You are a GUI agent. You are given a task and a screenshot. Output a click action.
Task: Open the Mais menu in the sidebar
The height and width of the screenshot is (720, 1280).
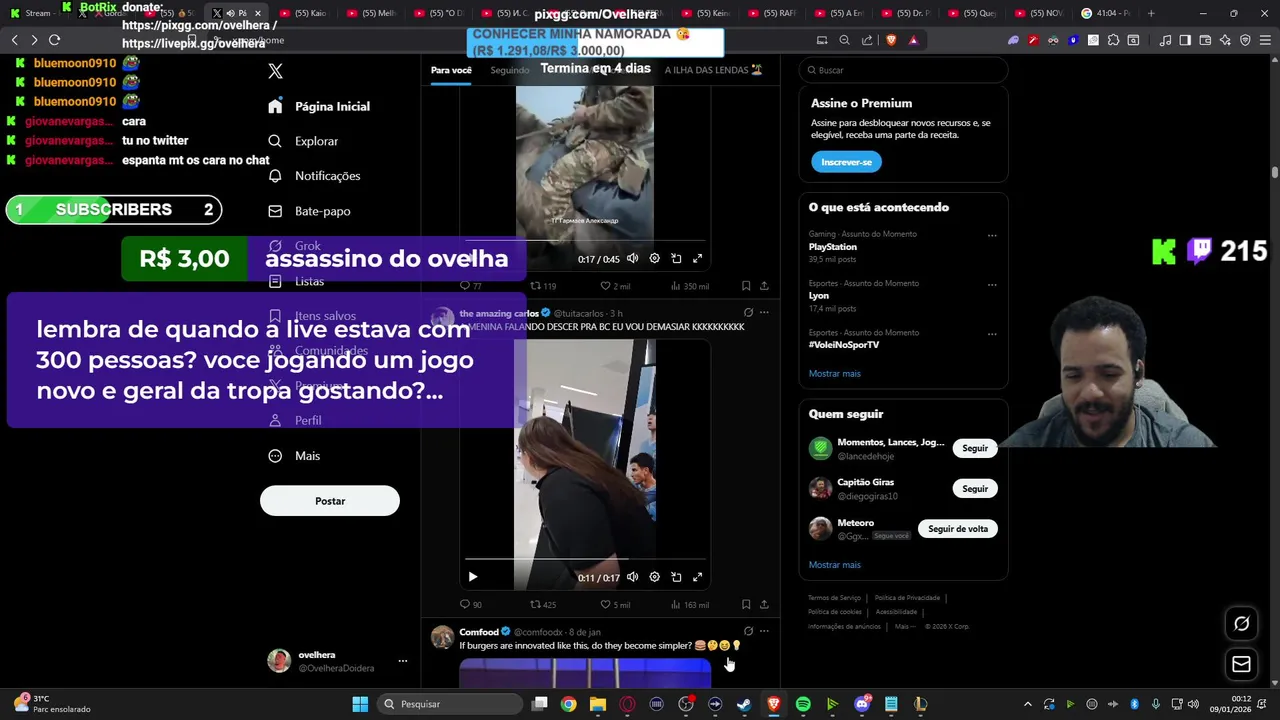(294, 456)
